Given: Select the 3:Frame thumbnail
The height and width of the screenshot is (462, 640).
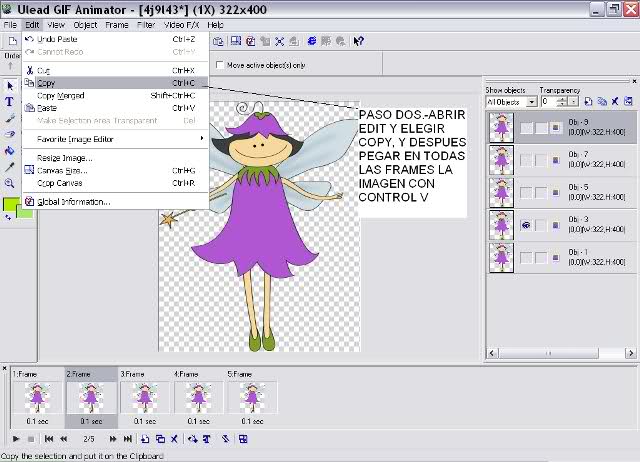Looking at the screenshot, I should pos(144,398).
